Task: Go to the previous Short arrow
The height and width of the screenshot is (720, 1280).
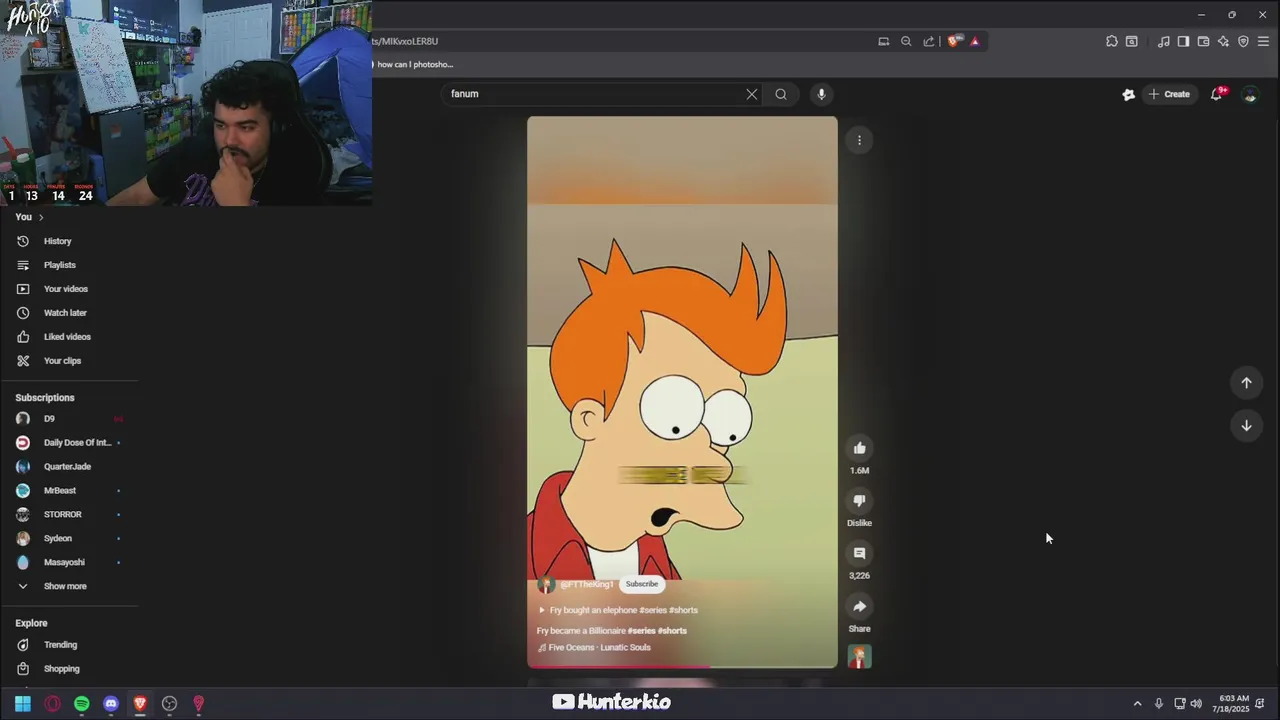Action: [1246, 383]
